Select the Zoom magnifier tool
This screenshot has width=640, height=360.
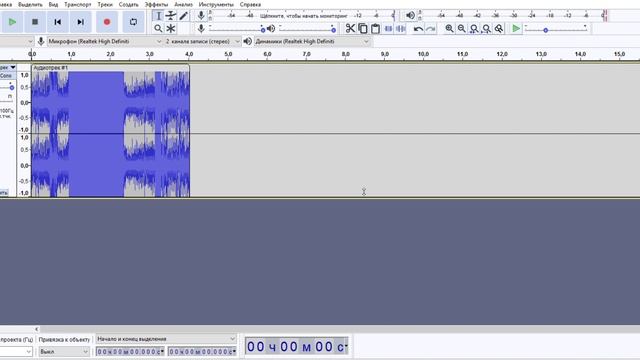(x=158, y=29)
